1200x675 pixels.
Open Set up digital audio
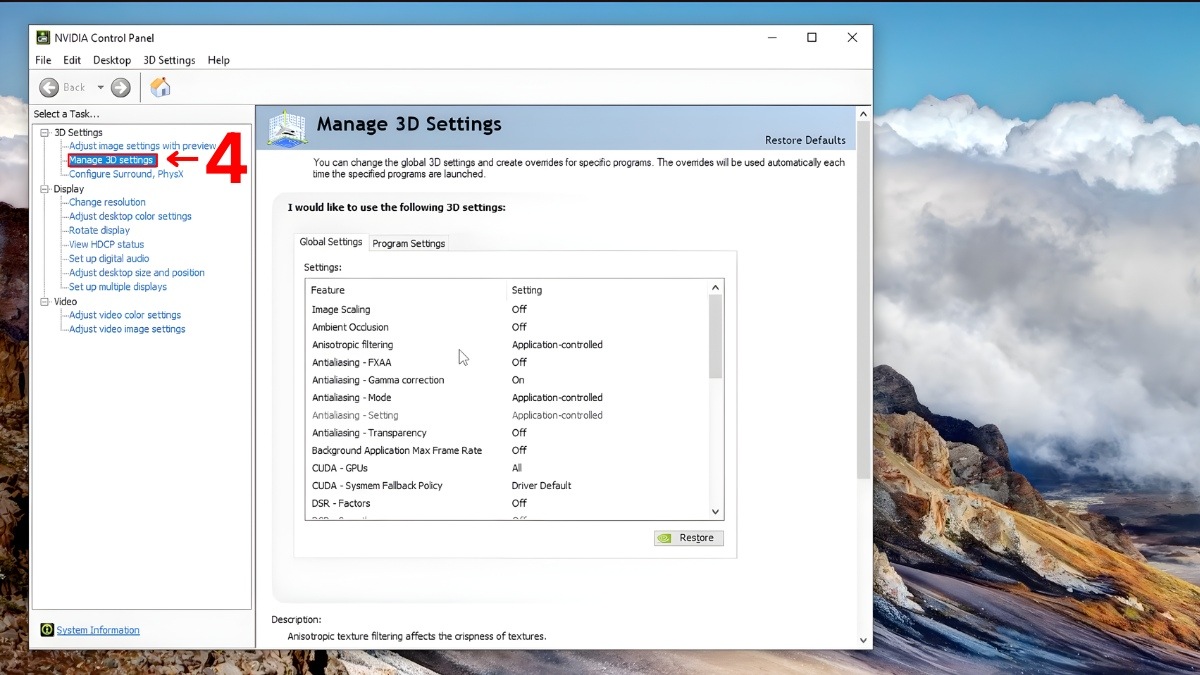click(x=109, y=258)
